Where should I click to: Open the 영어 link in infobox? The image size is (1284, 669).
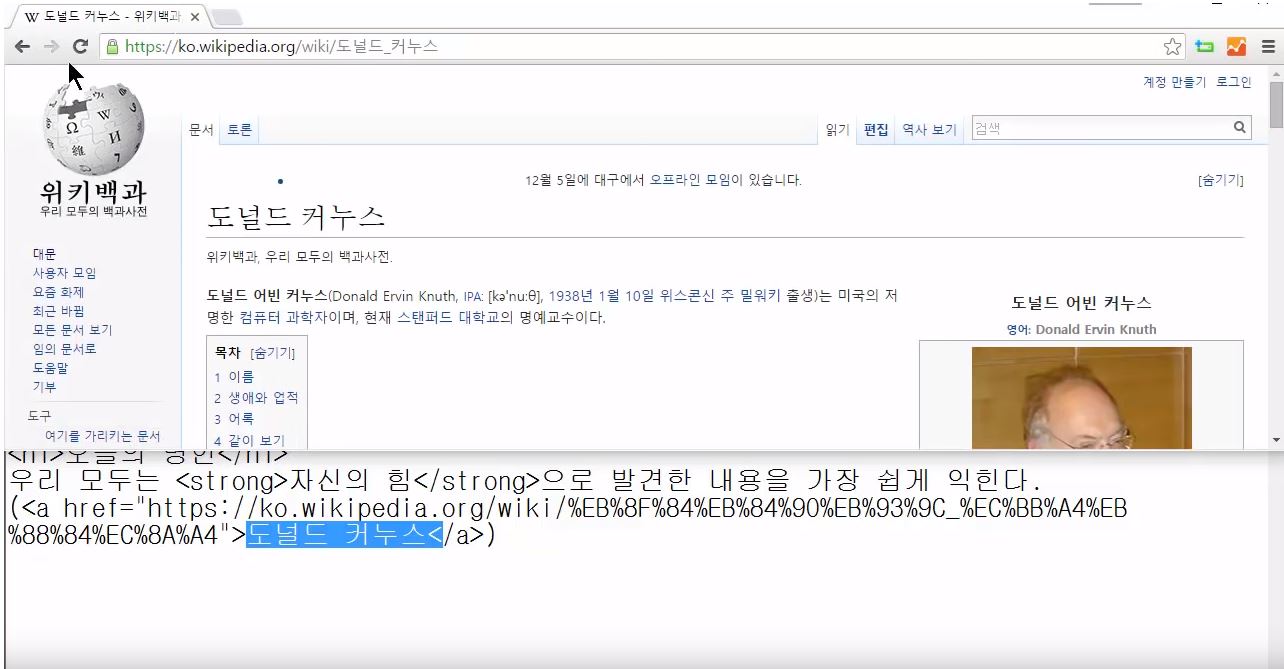(1018, 329)
